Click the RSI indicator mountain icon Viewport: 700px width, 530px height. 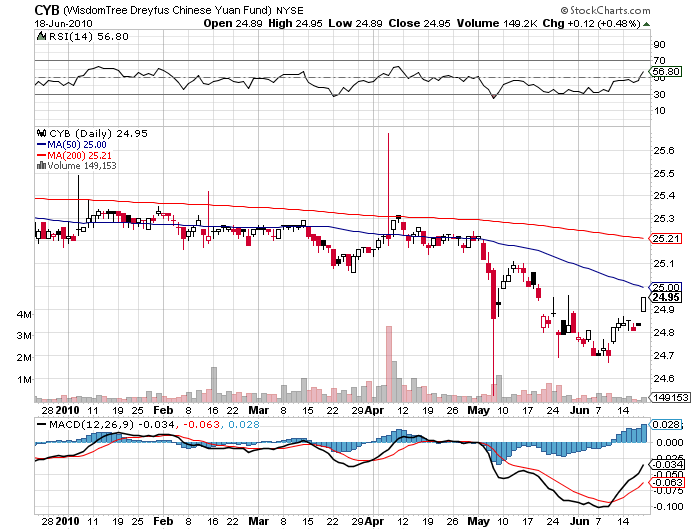(x=41, y=36)
